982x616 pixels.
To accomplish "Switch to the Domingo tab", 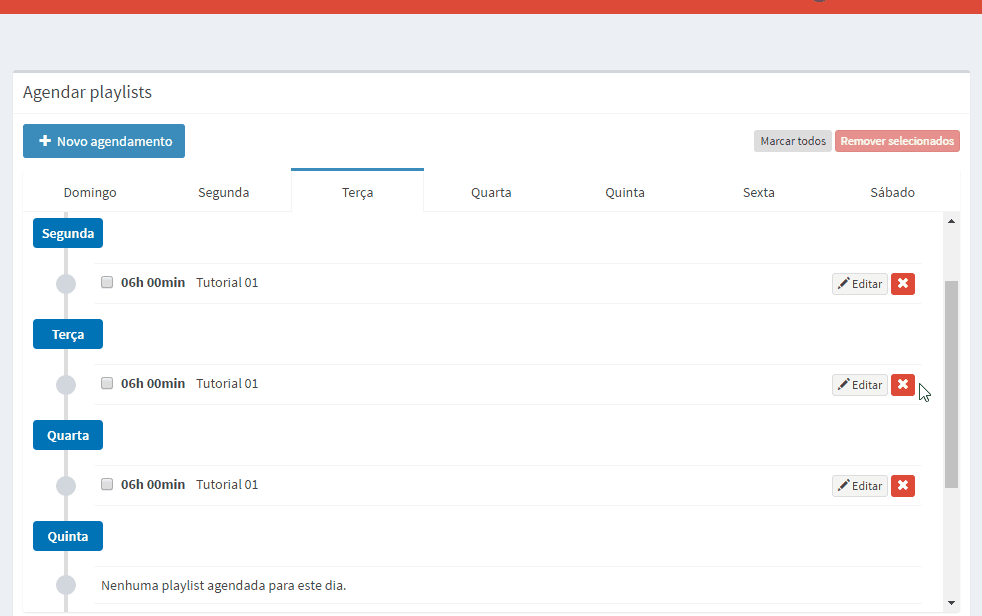I will click(90, 192).
